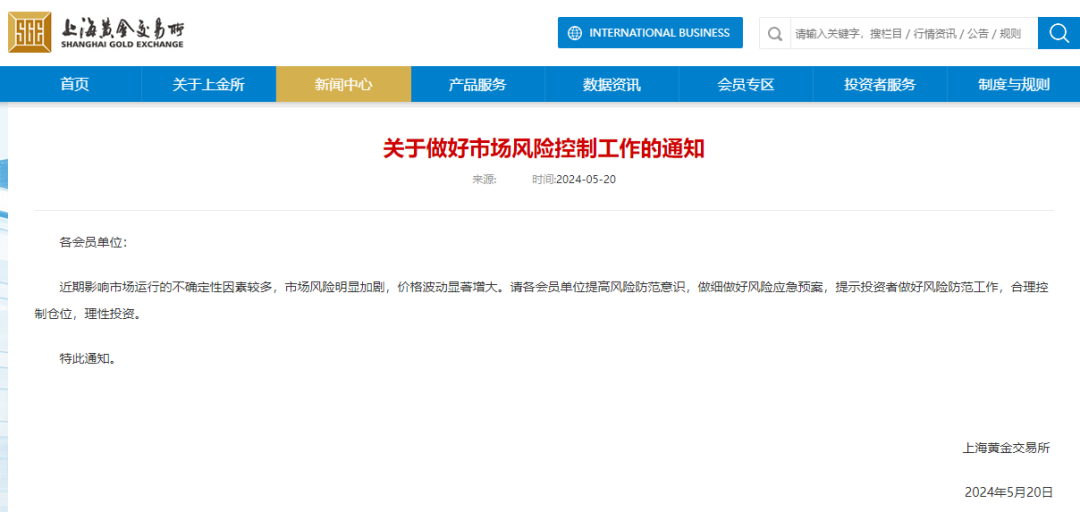Select the 新闻中心 tab
Image resolution: width=1080 pixels, height=512 pixels.
click(x=343, y=84)
